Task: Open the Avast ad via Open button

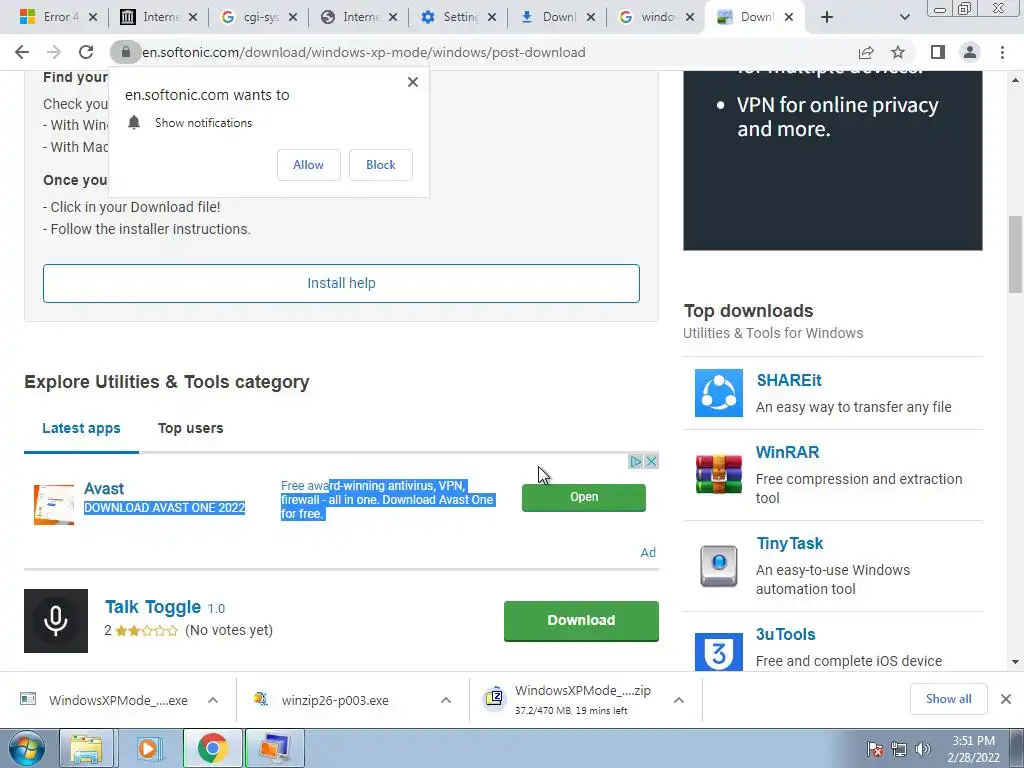Action: click(584, 497)
